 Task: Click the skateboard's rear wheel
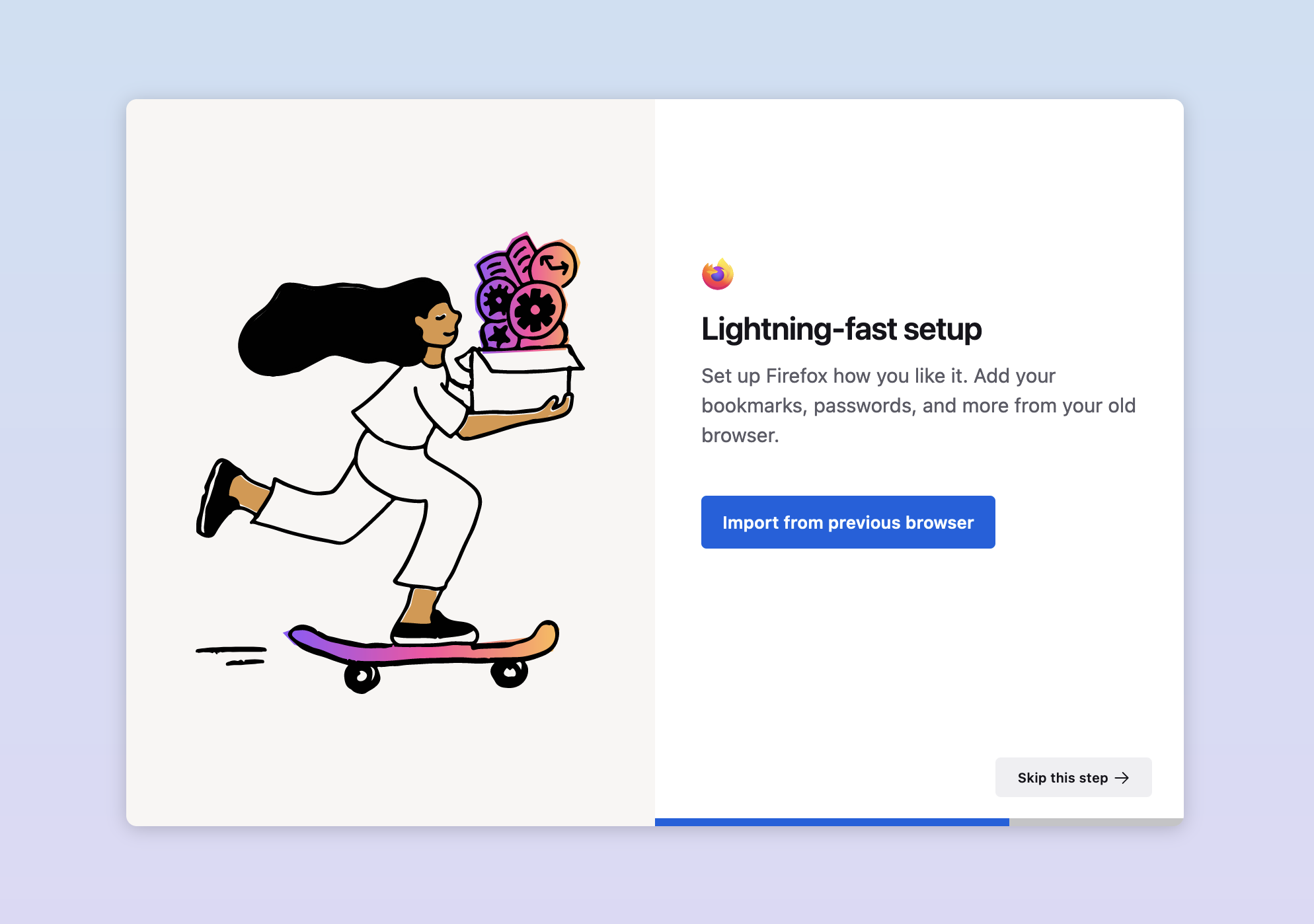362,677
